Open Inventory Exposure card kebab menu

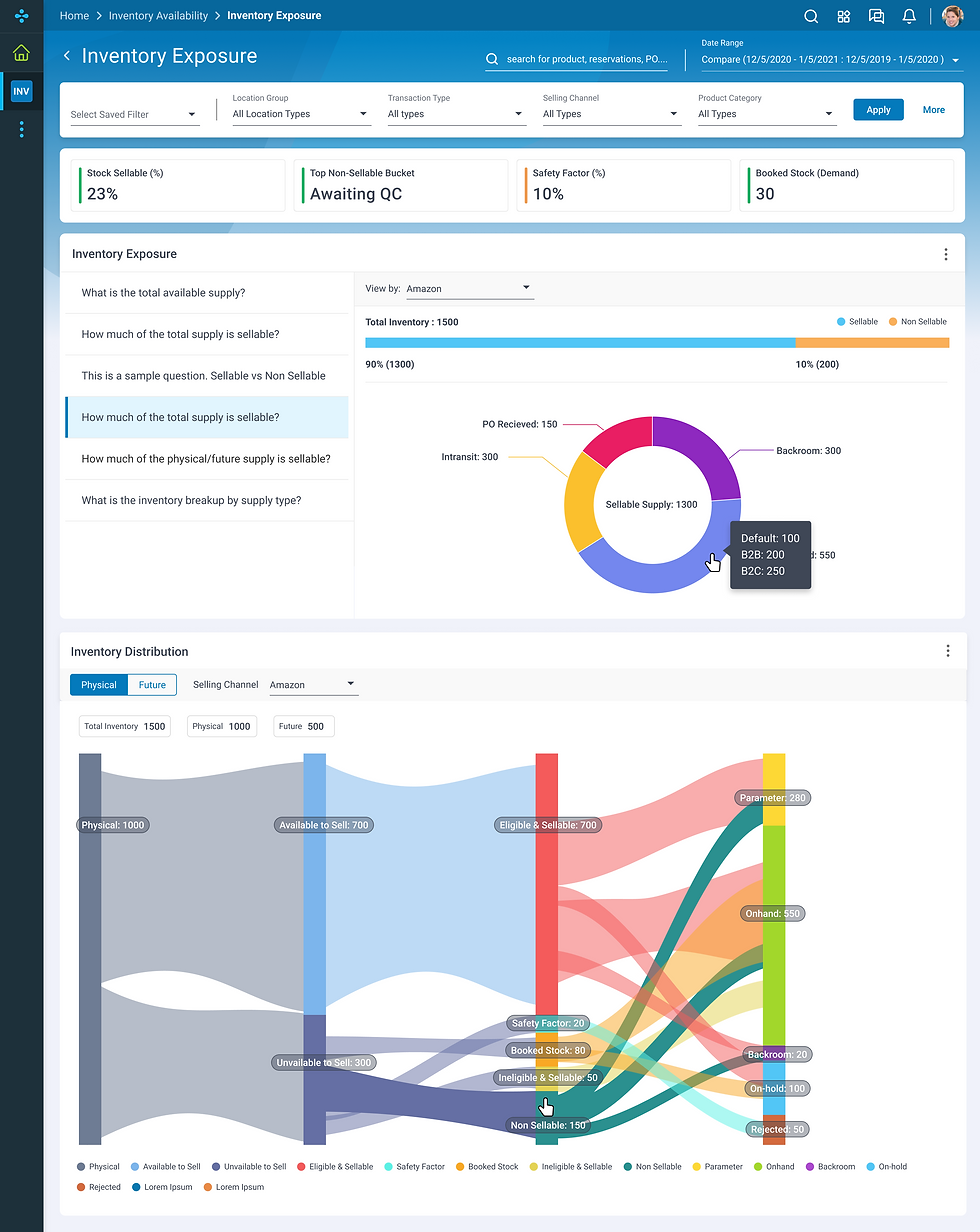(x=946, y=254)
